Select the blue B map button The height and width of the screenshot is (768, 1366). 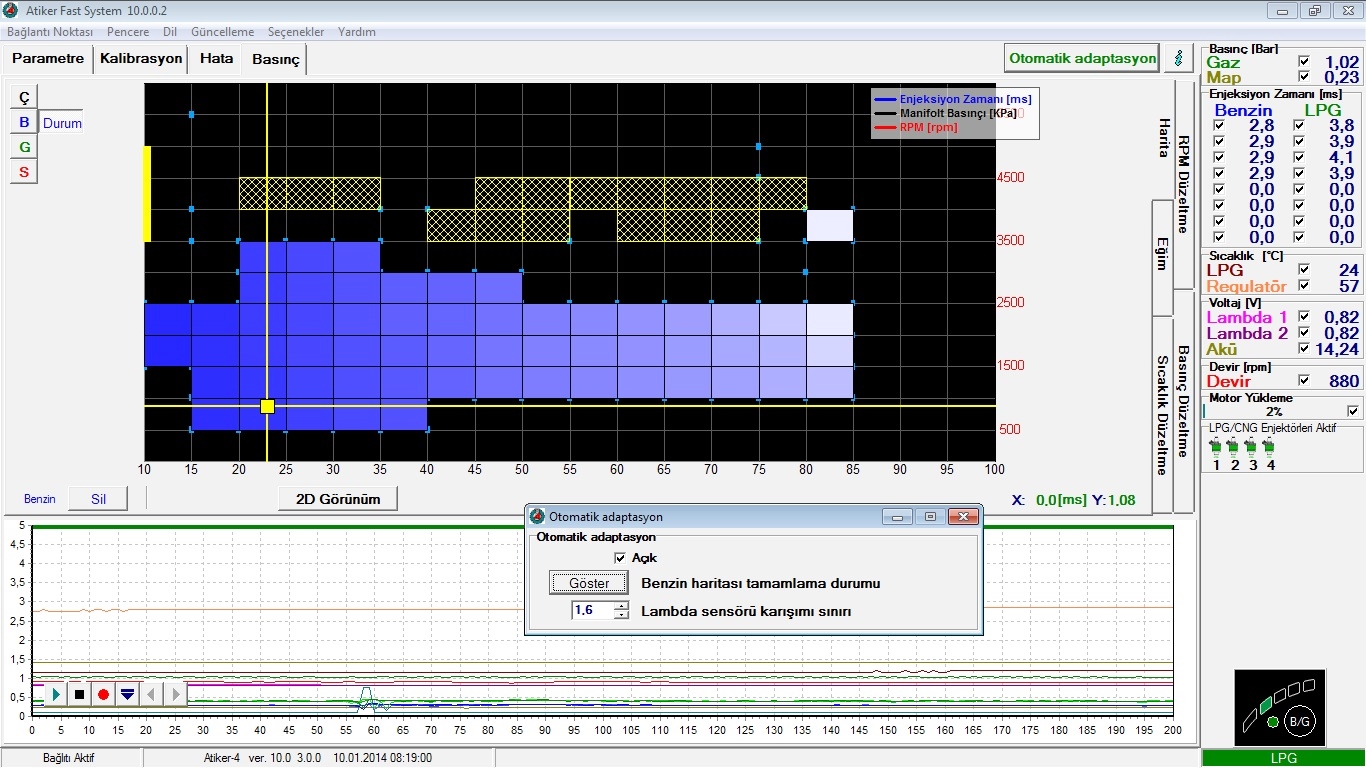pos(25,122)
